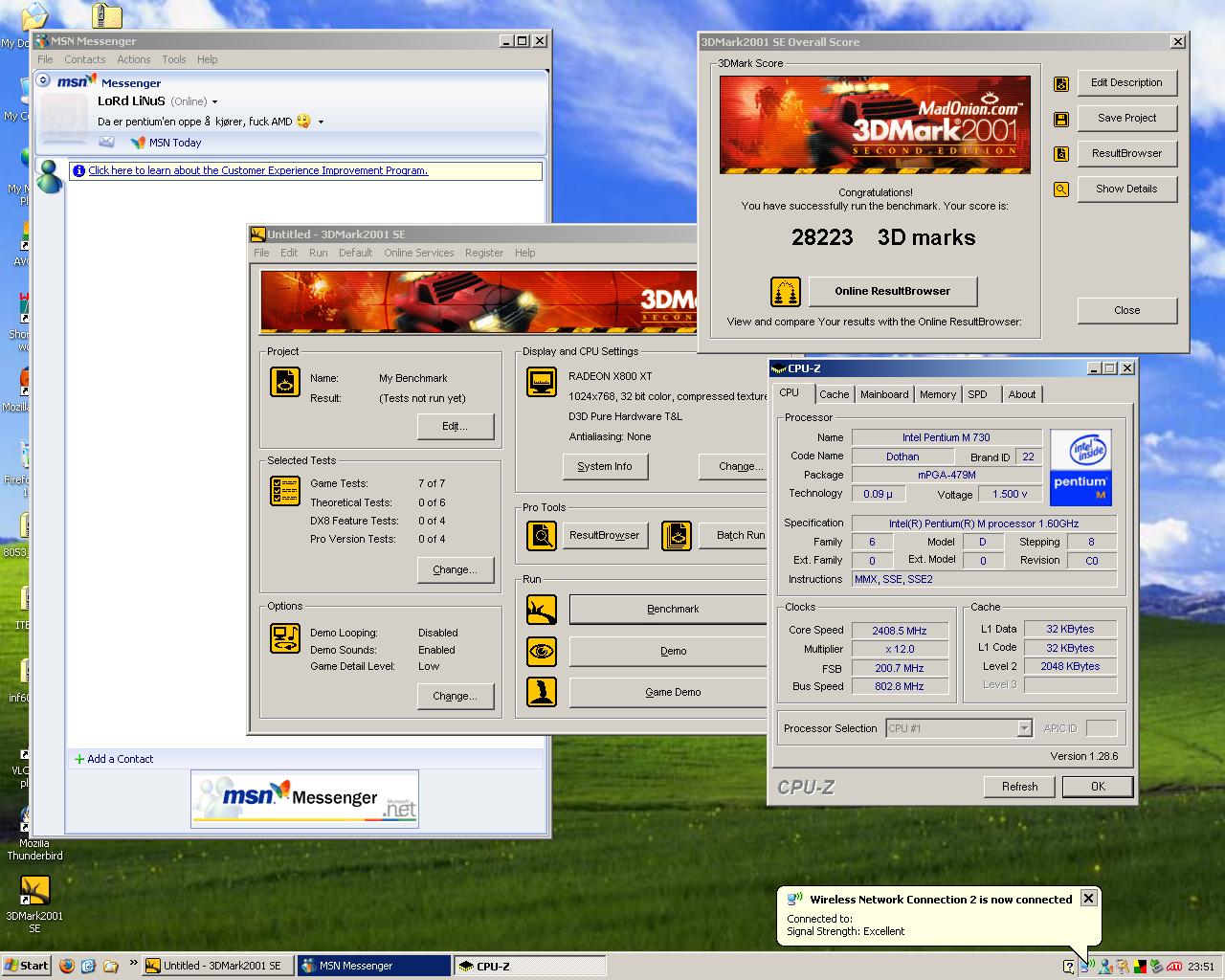Click the ATI tray icon

pos(1173,967)
